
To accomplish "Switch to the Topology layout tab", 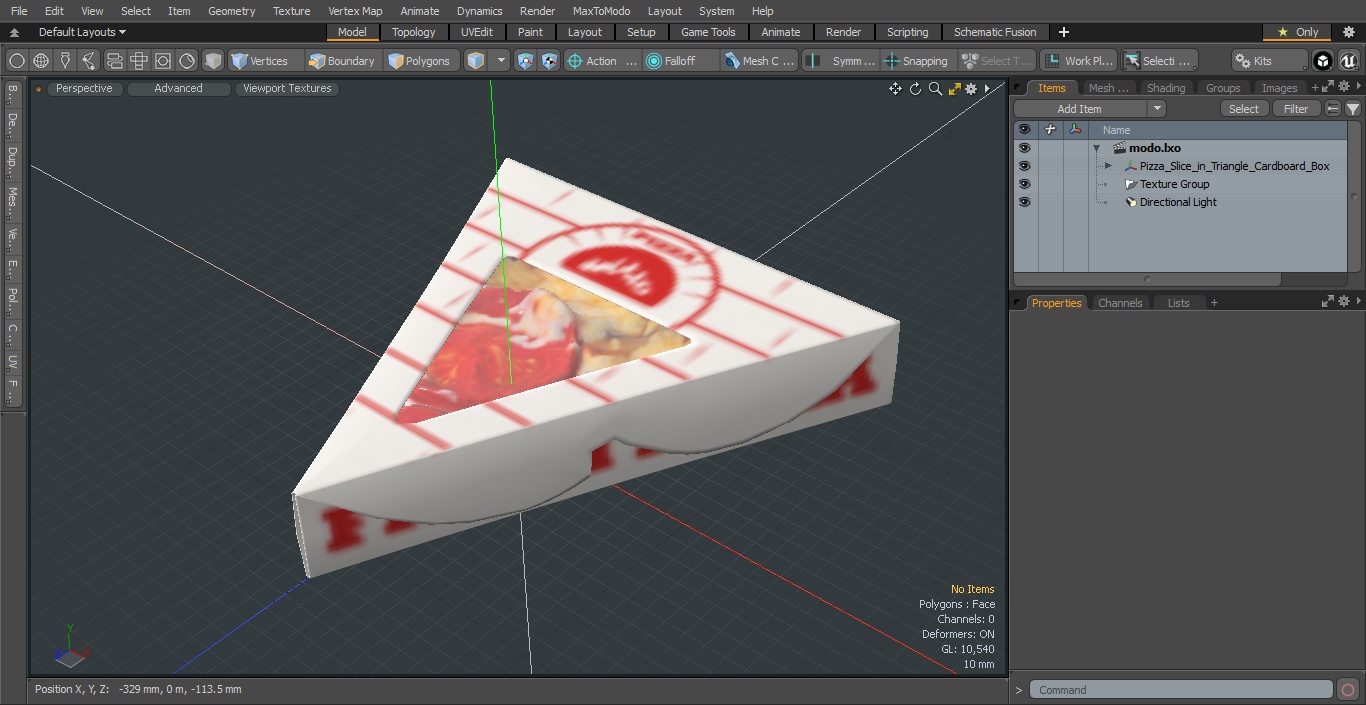I will 414,32.
